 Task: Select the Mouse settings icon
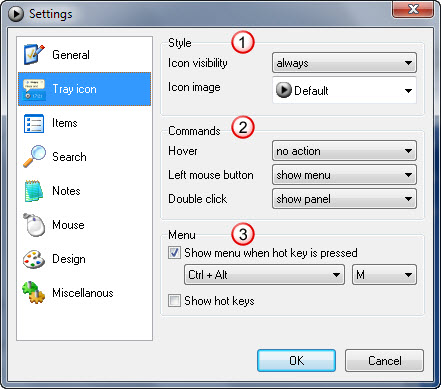tap(34, 225)
